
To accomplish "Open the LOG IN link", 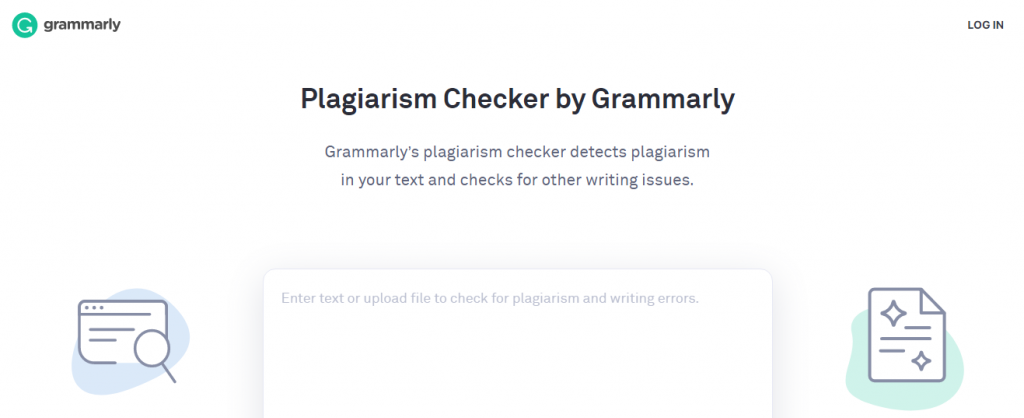I will pyautogui.click(x=985, y=25).
